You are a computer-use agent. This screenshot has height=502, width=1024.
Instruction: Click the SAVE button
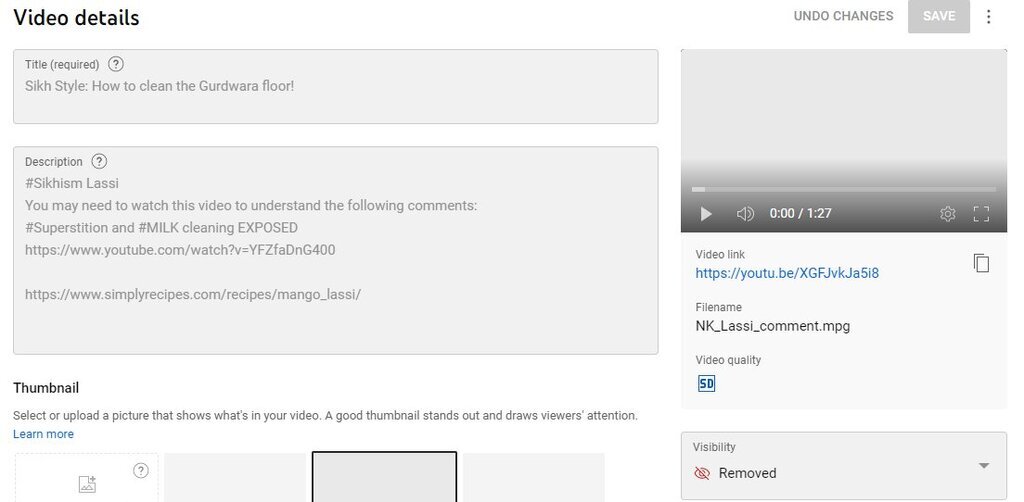pyautogui.click(x=938, y=16)
